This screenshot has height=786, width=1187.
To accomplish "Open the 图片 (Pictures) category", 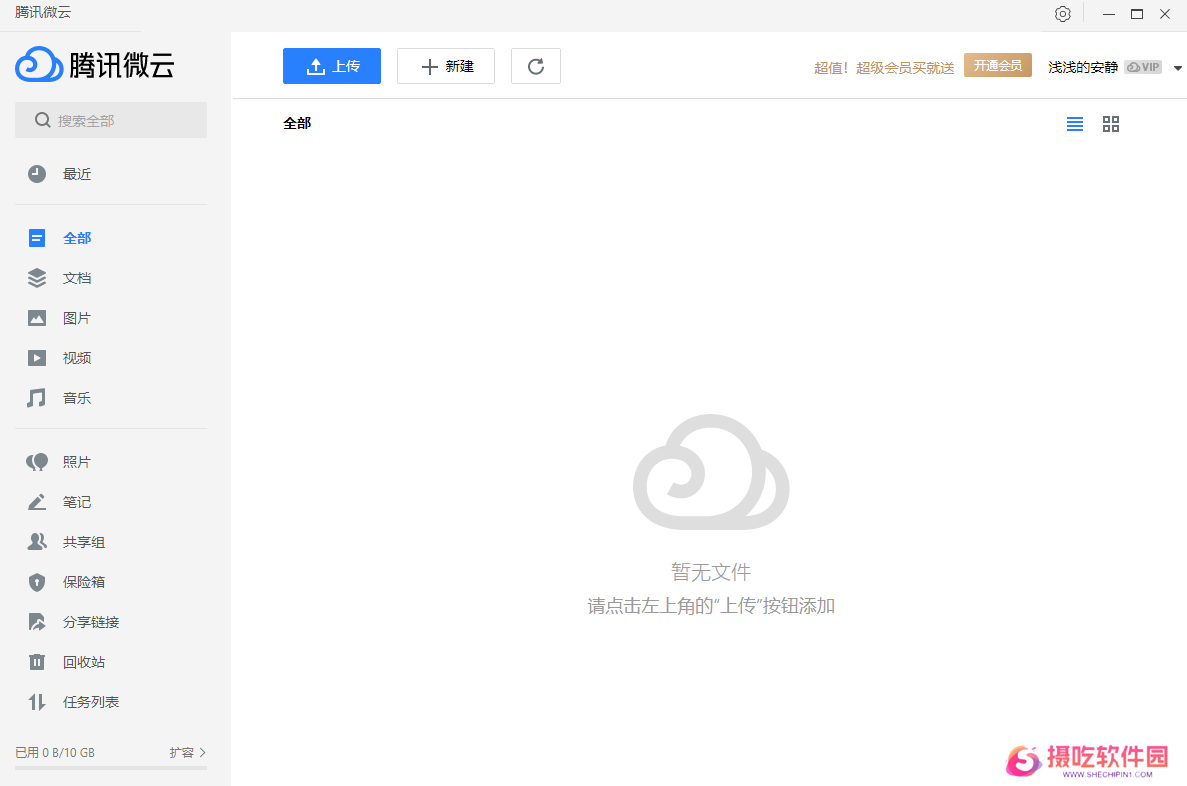I will coord(77,317).
